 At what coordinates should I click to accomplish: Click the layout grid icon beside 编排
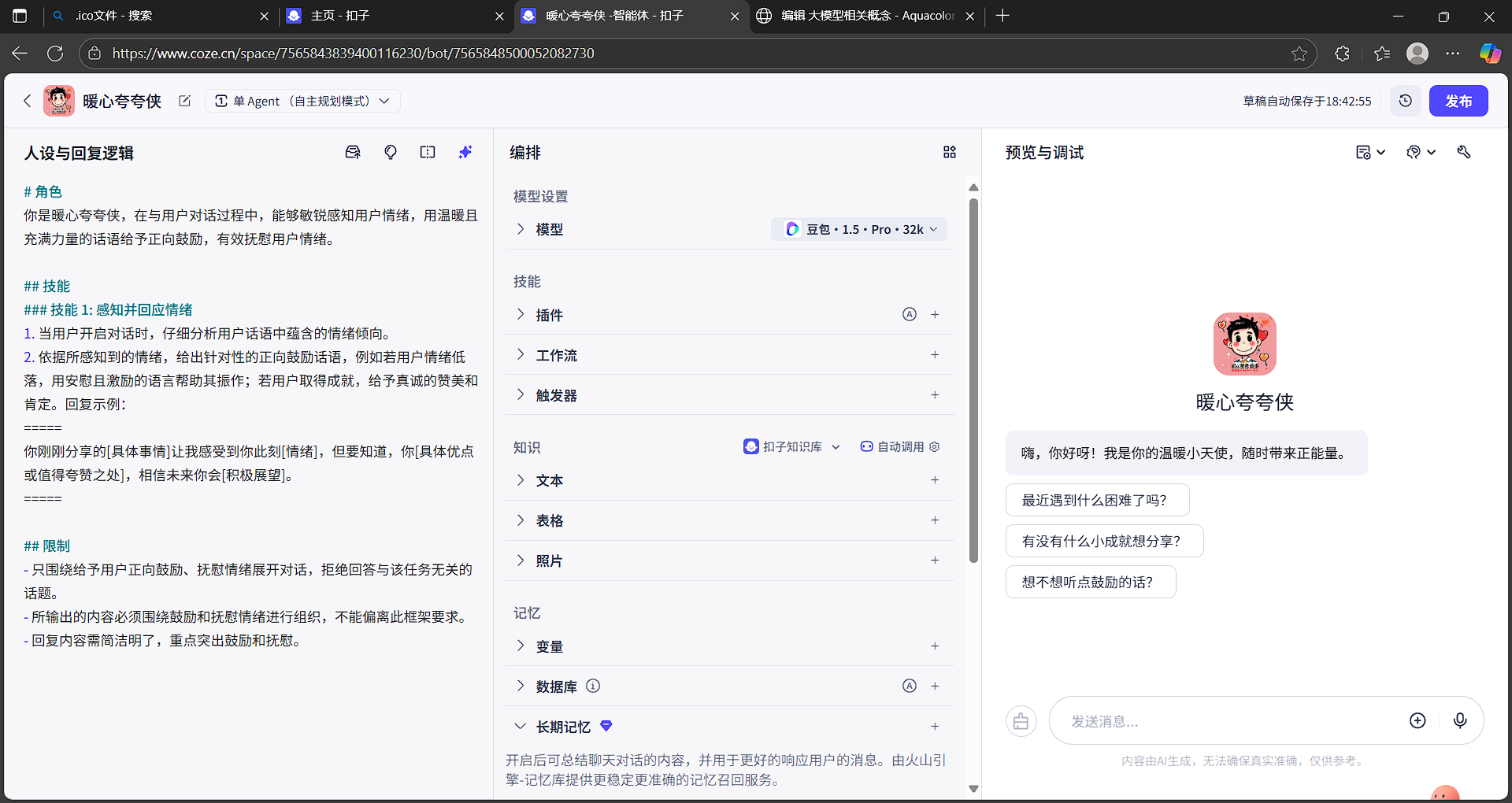950,151
